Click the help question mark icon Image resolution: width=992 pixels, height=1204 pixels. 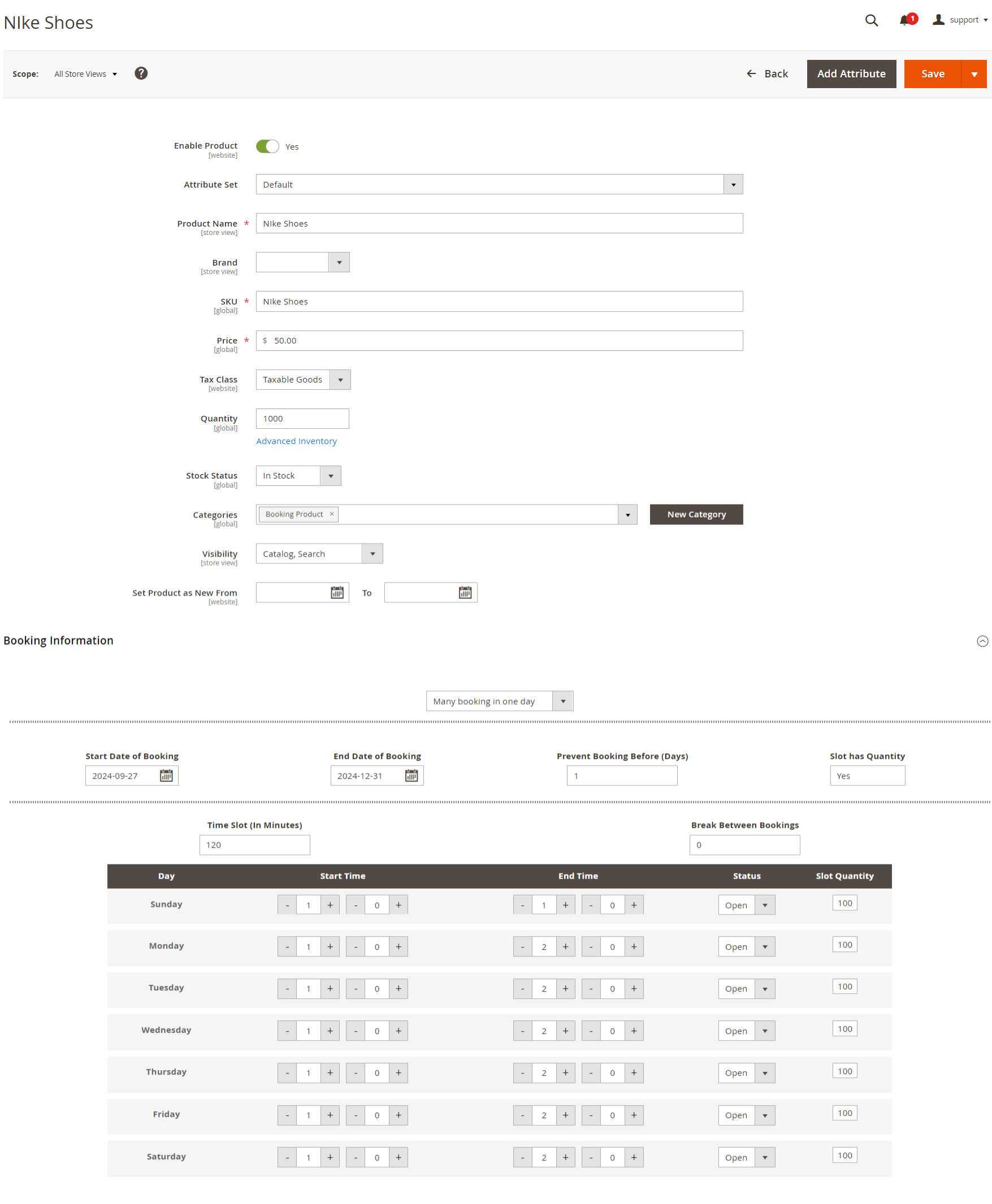[141, 73]
